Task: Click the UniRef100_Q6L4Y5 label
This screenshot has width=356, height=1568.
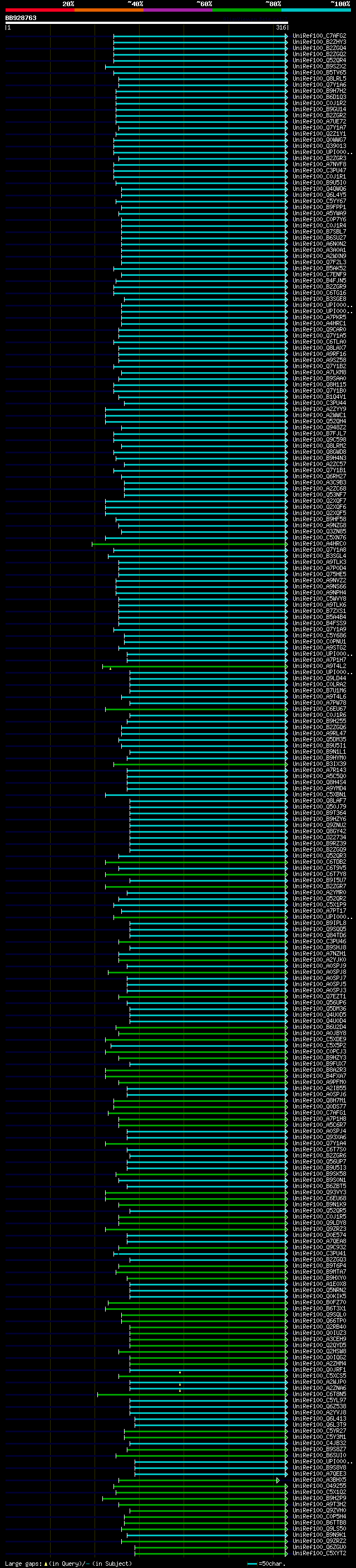Action: pyautogui.click(x=319, y=195)
